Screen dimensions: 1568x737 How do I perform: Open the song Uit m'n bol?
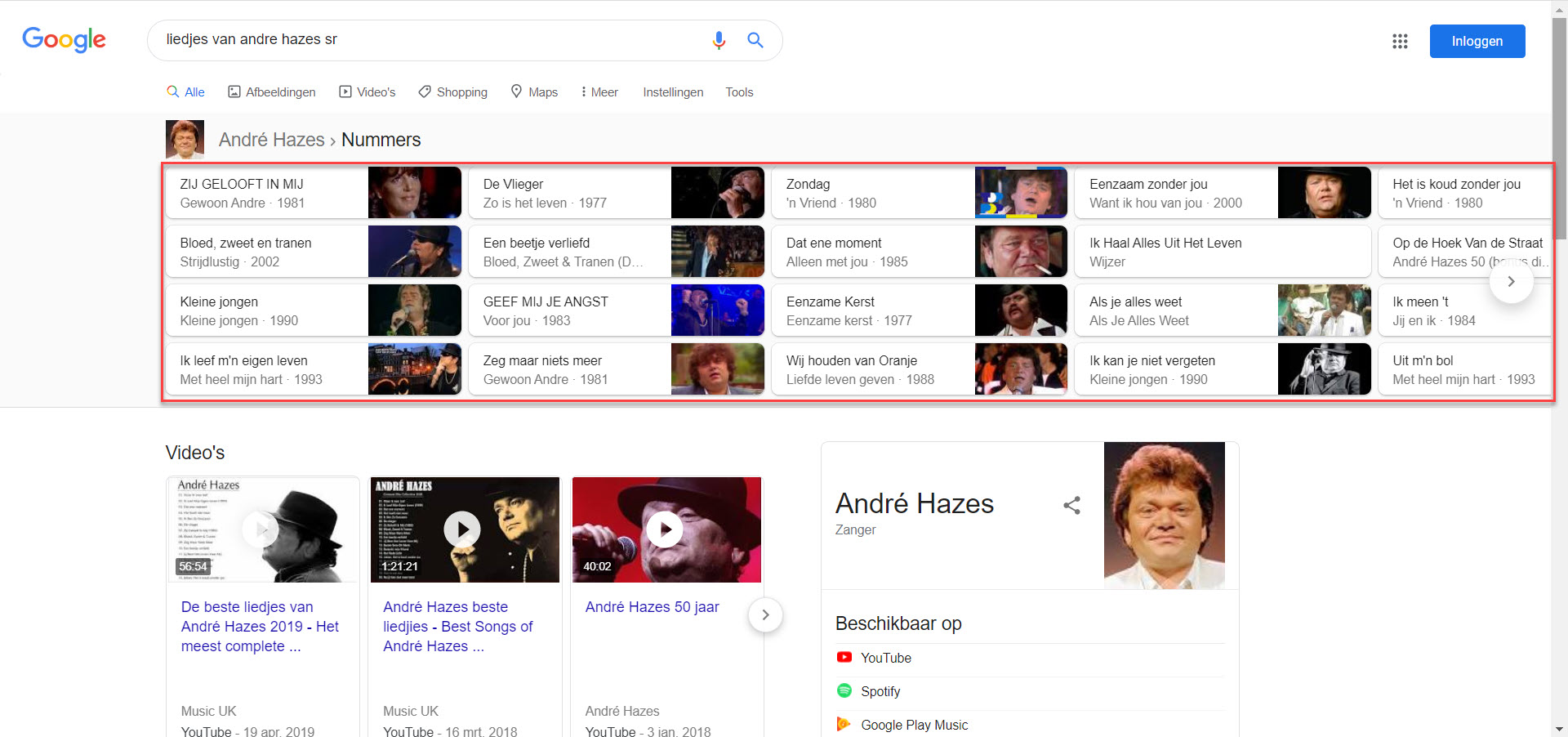1465,369
